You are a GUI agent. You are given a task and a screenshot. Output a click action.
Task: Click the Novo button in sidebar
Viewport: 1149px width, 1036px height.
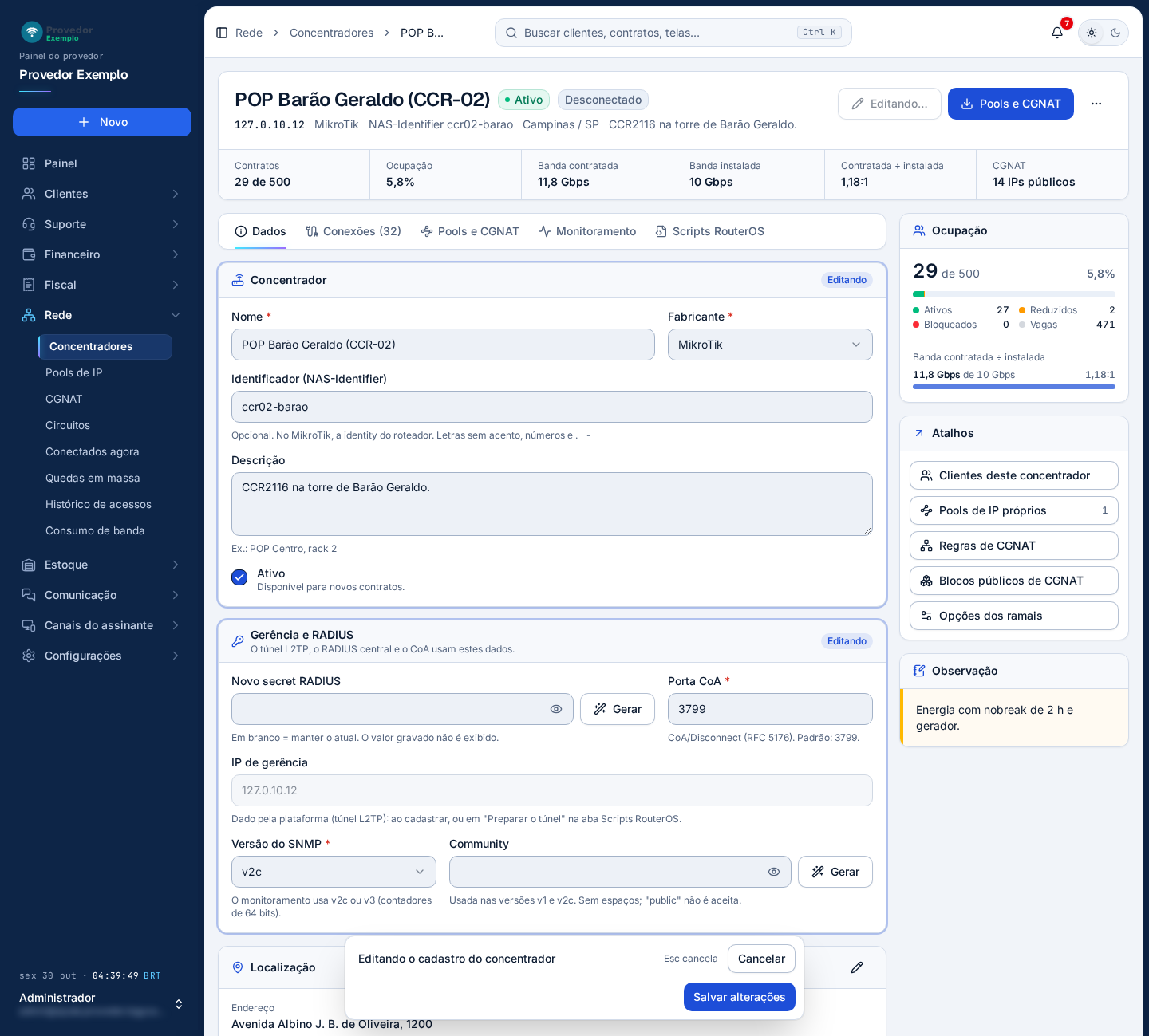pyautogui.click(x=102, y=122)
